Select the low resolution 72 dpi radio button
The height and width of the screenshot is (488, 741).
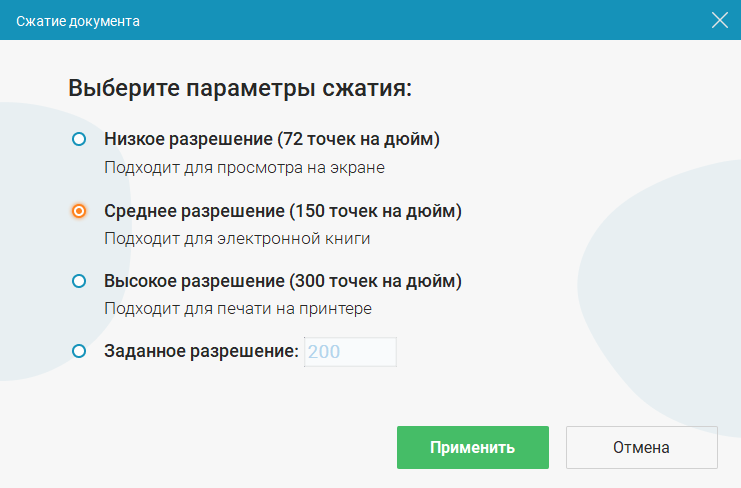[x=79, y=139]
